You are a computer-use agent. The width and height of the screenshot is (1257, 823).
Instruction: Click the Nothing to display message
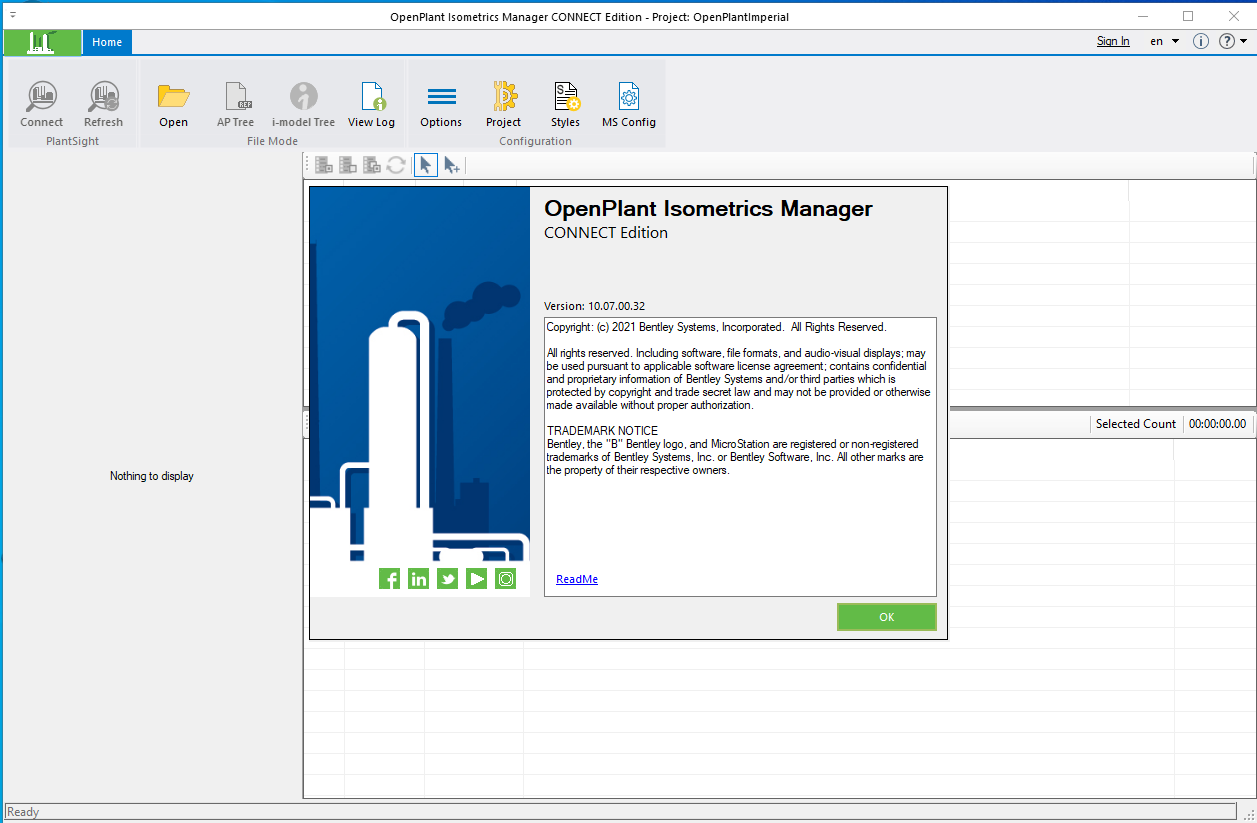[152, 476]
